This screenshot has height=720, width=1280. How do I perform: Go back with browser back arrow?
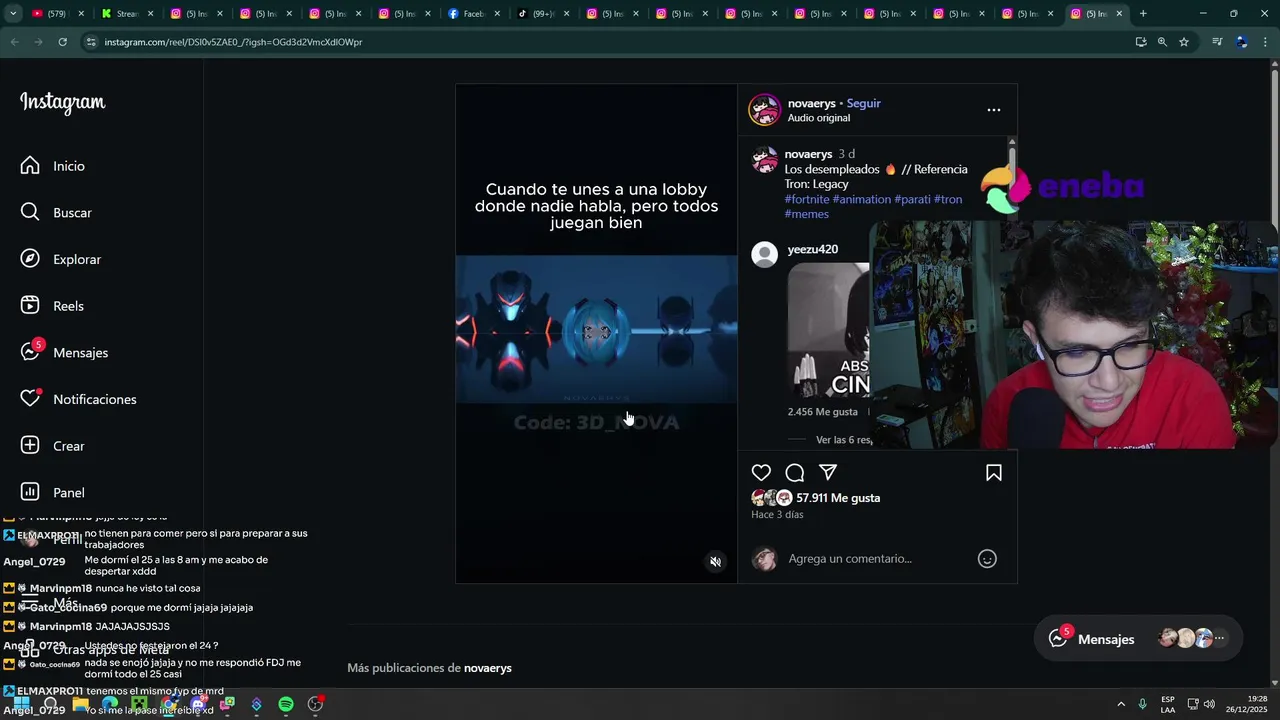pos(14,42)
